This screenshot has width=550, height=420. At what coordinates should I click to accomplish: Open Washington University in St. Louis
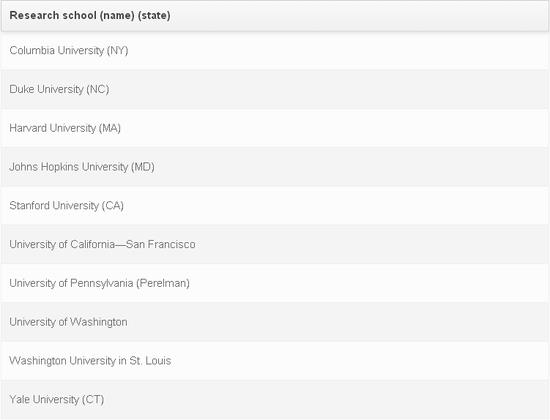coord(275,360)
